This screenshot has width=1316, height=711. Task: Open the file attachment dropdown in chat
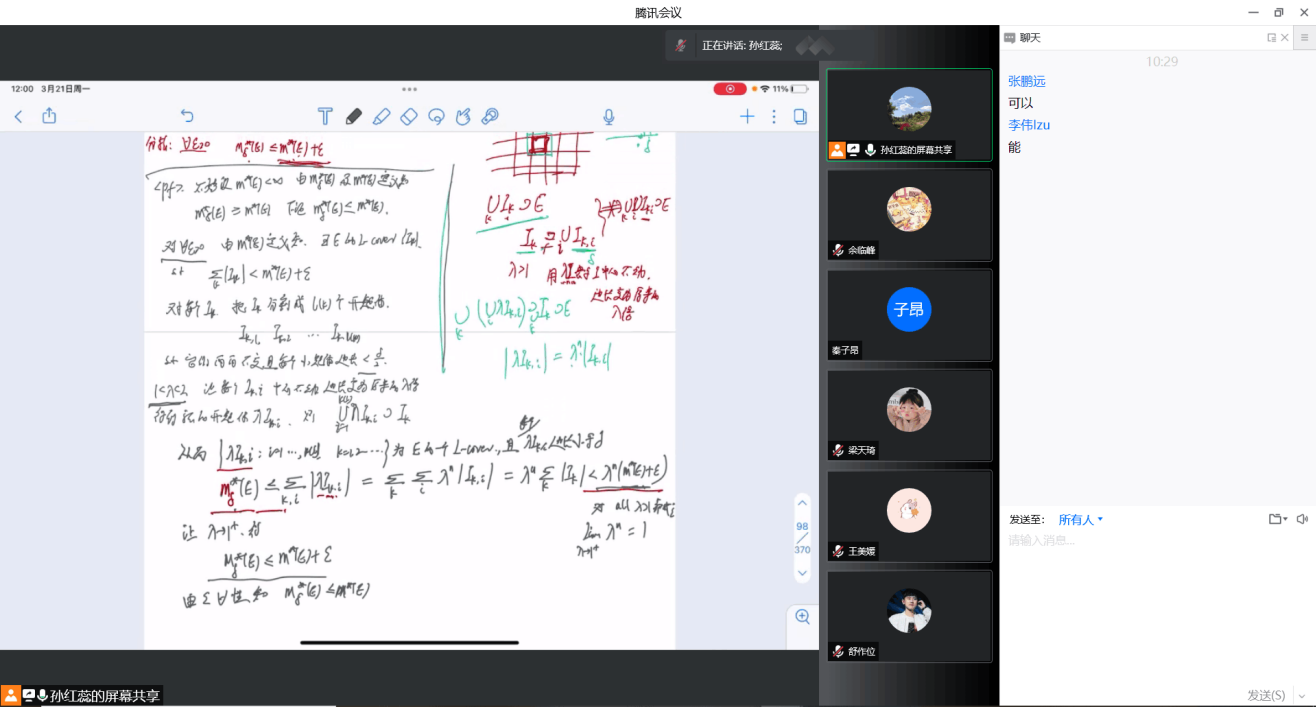[1277, 519]
